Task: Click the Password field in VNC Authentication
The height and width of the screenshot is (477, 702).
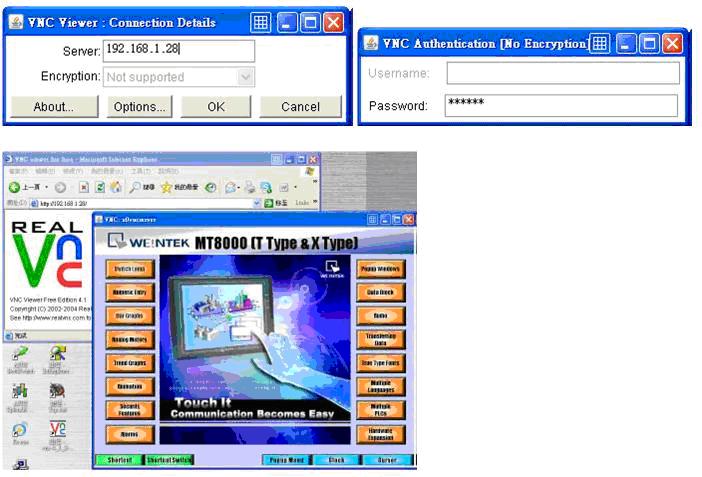Action: coord(561,106)
